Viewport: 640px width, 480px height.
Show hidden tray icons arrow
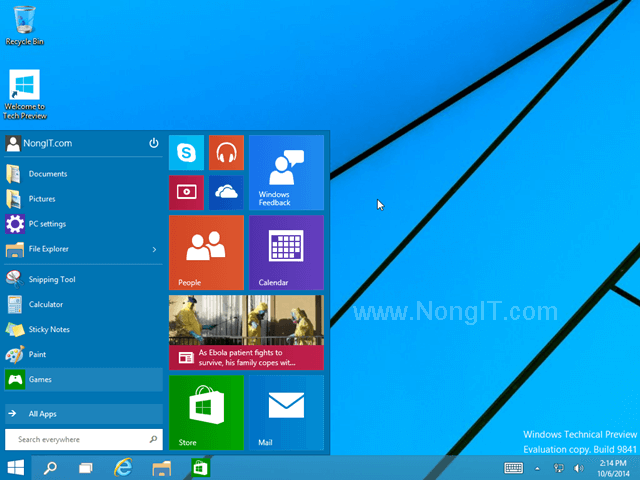tap(537, 469)
